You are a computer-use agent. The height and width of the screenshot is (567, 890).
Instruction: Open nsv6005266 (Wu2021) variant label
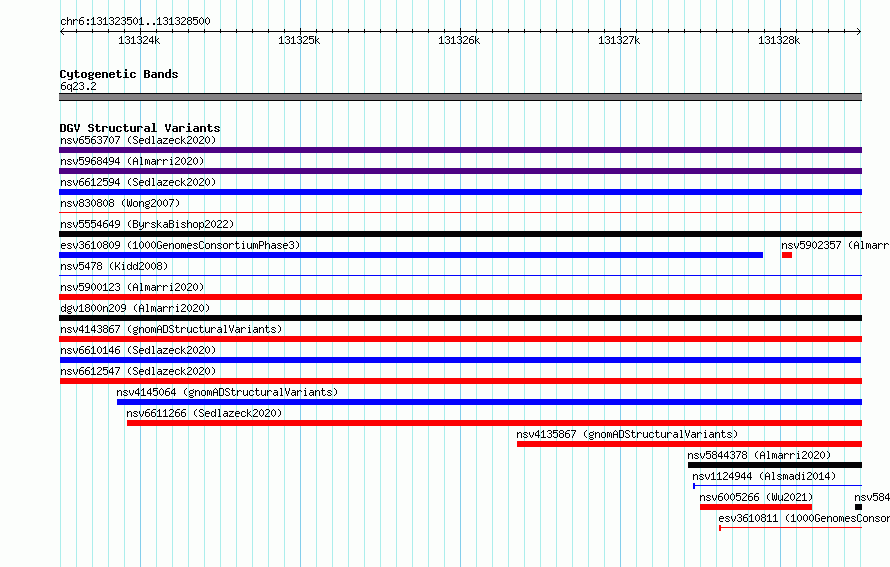click(756, 497)
